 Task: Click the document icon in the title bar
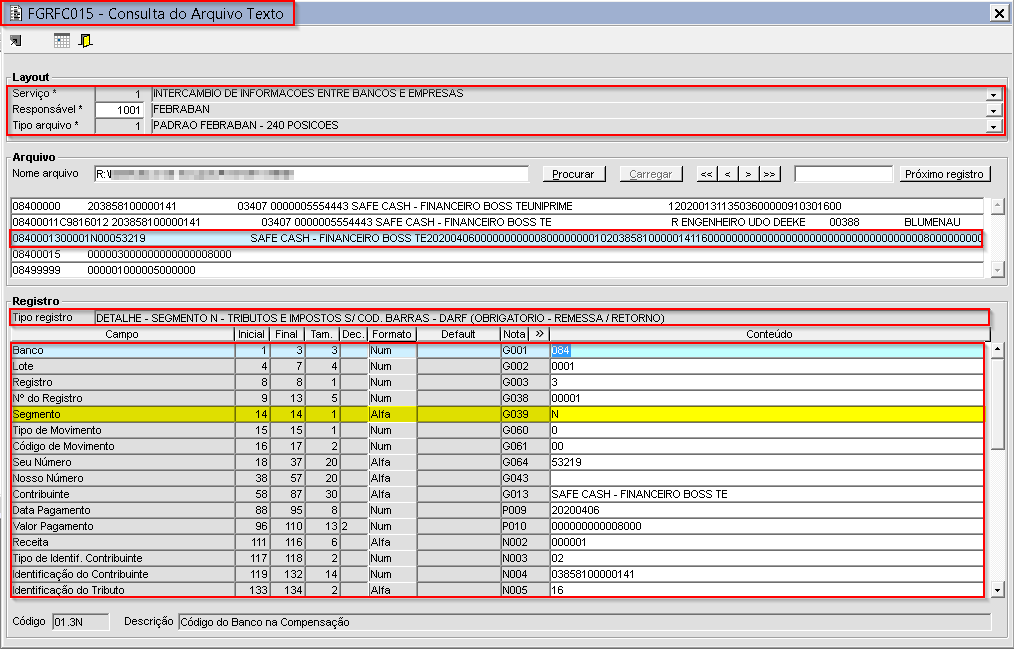[16, 13]
